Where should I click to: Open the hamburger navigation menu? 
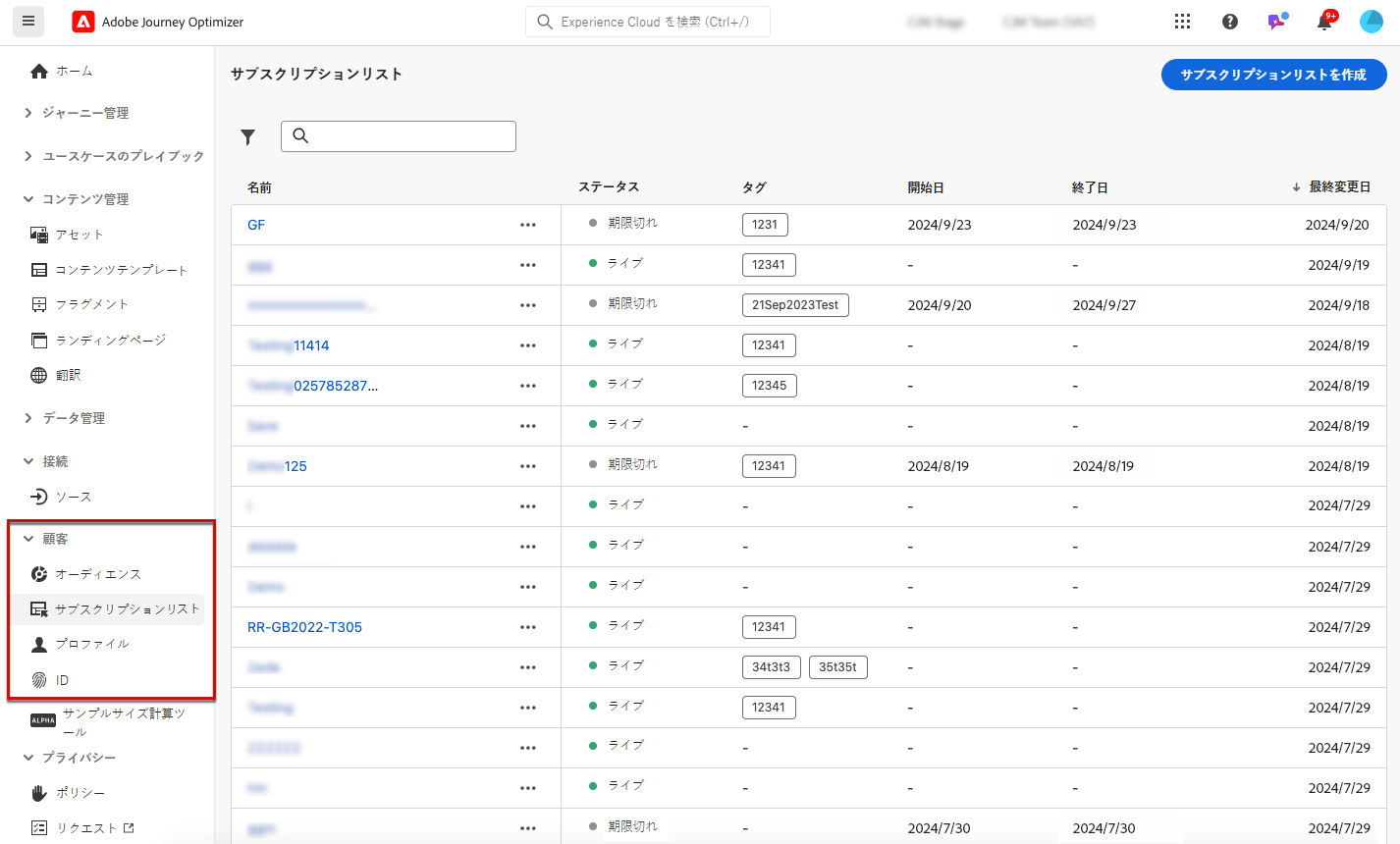[x=28, y=22]
